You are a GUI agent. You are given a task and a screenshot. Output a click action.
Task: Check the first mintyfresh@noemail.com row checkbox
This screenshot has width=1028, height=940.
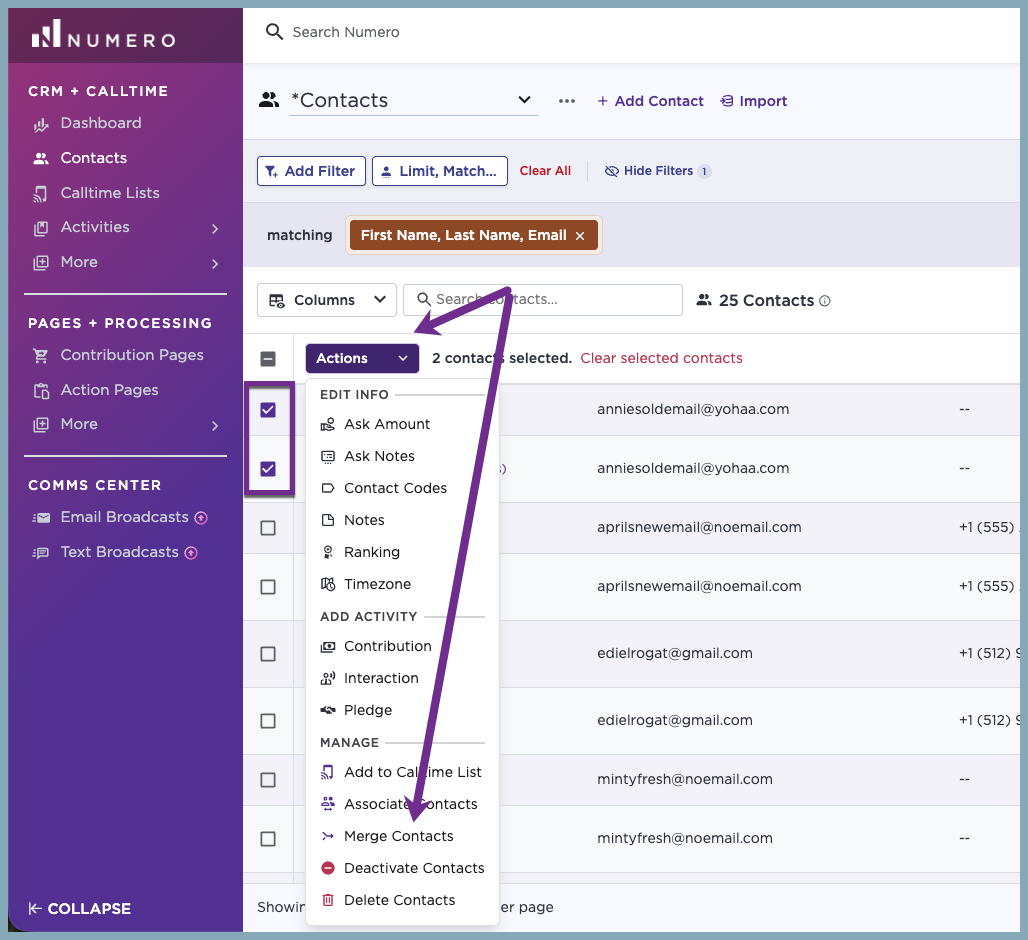(268, 780)
